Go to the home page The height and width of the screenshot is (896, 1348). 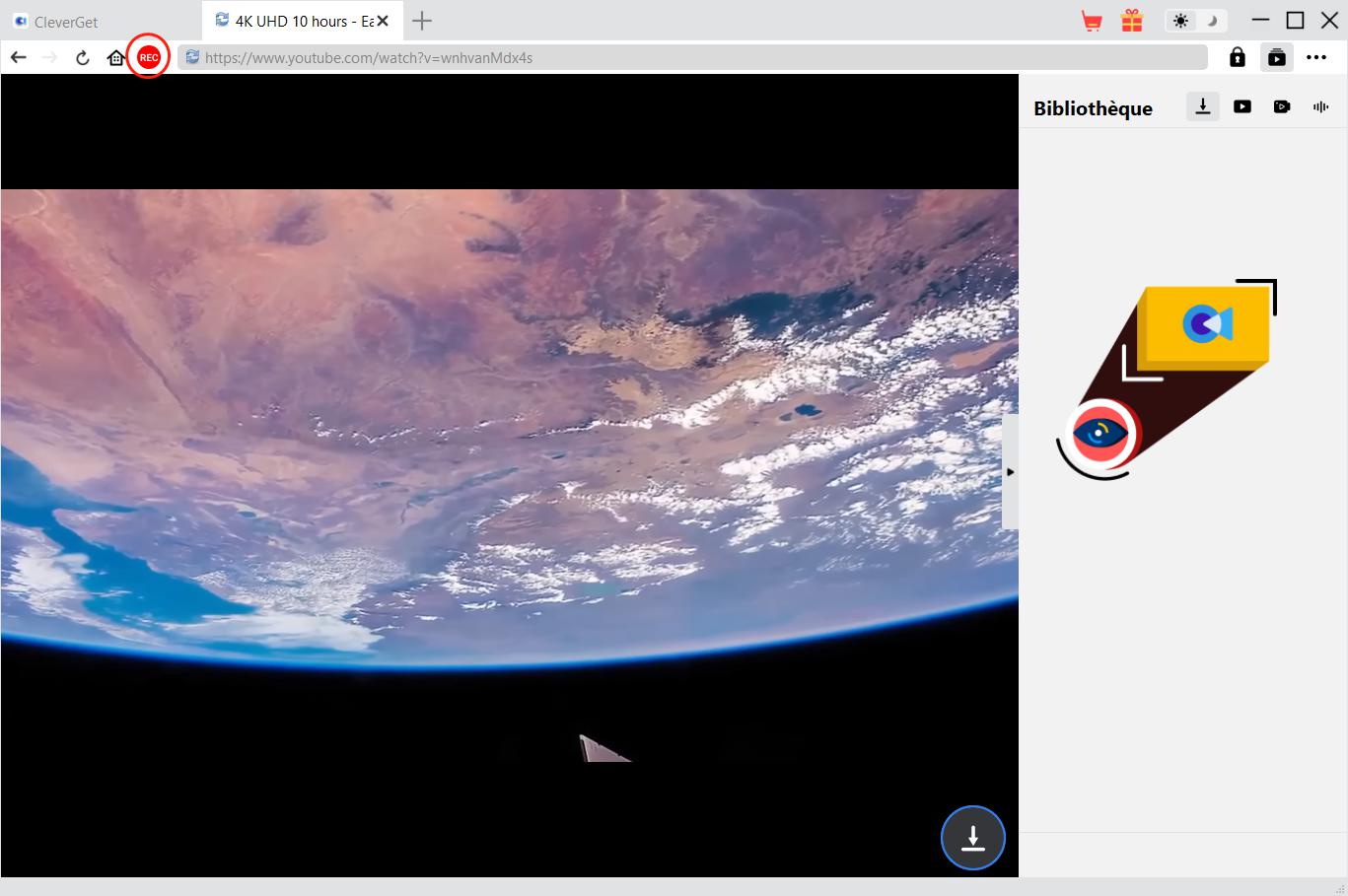[115, 57]
